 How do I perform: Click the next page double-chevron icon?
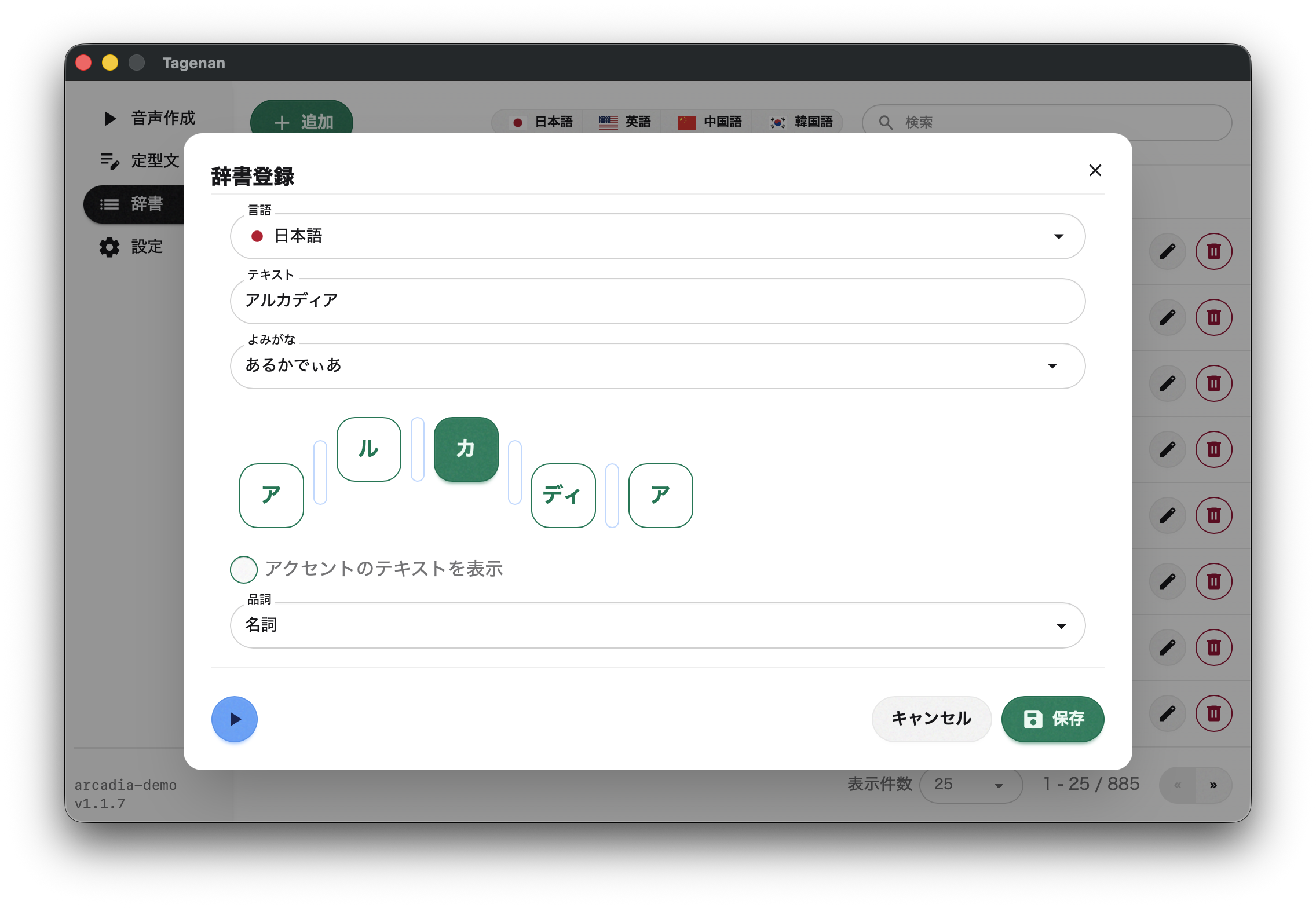[1213, 785]
